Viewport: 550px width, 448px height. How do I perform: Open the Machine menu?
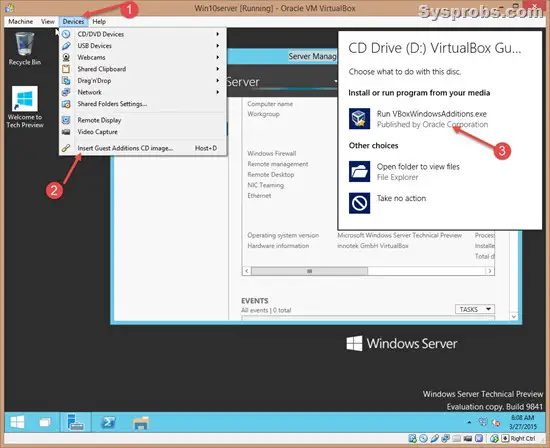[x=21, y=21]
